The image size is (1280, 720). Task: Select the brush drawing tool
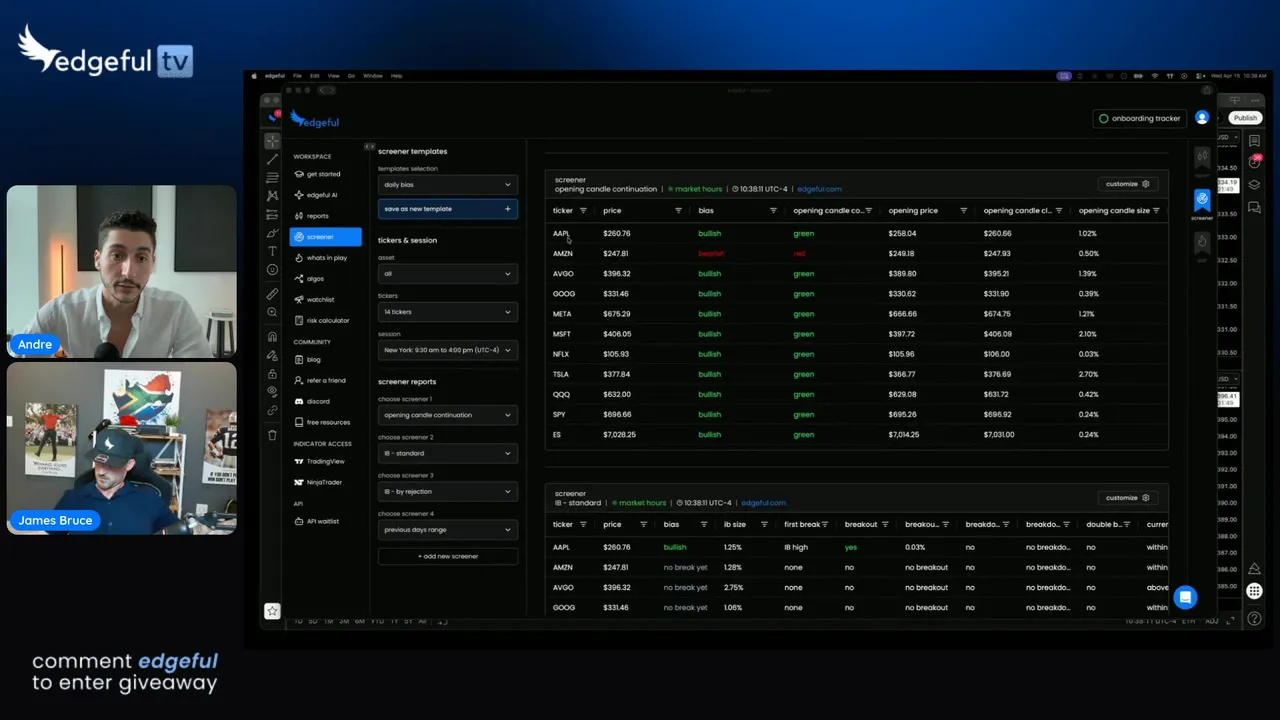(x=272, y=233)
